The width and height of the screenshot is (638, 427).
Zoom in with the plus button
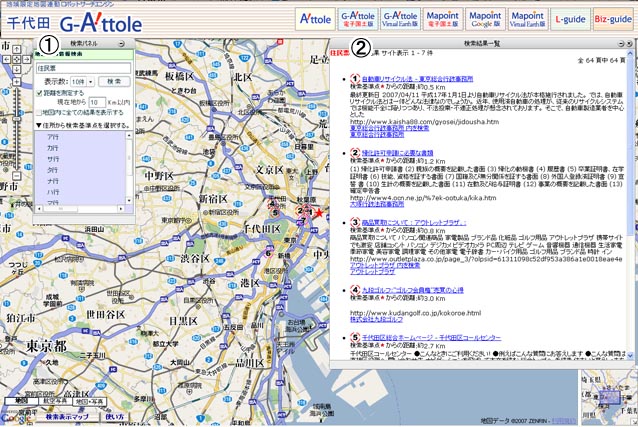pos(16,82)
